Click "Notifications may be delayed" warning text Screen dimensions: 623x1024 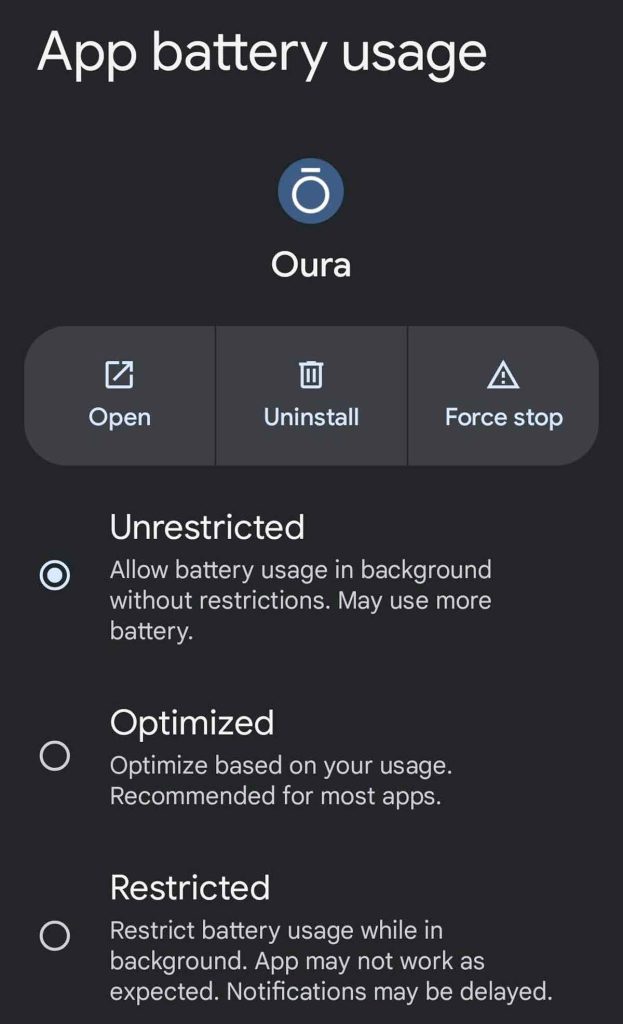tap(391, 992)
